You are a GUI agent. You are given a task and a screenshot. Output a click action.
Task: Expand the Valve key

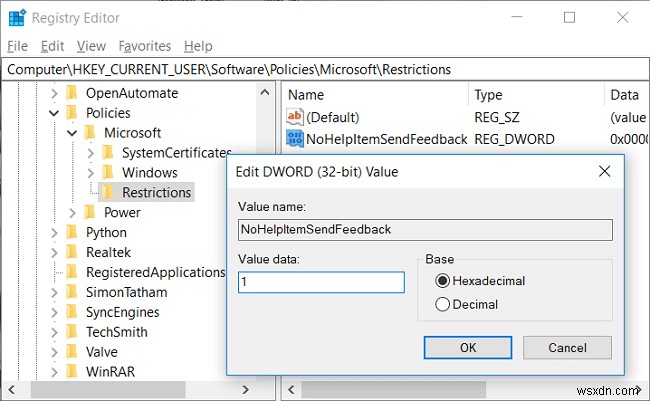54,352
